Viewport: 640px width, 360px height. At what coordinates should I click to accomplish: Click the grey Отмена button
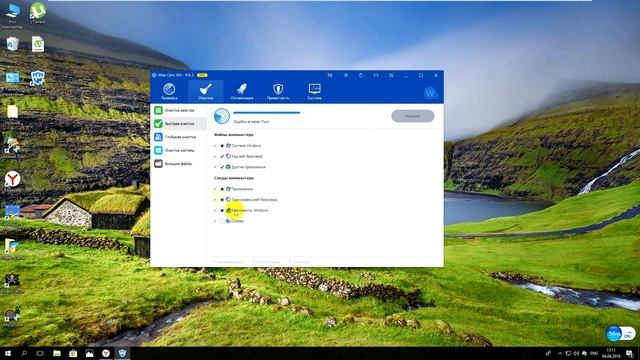413,116
